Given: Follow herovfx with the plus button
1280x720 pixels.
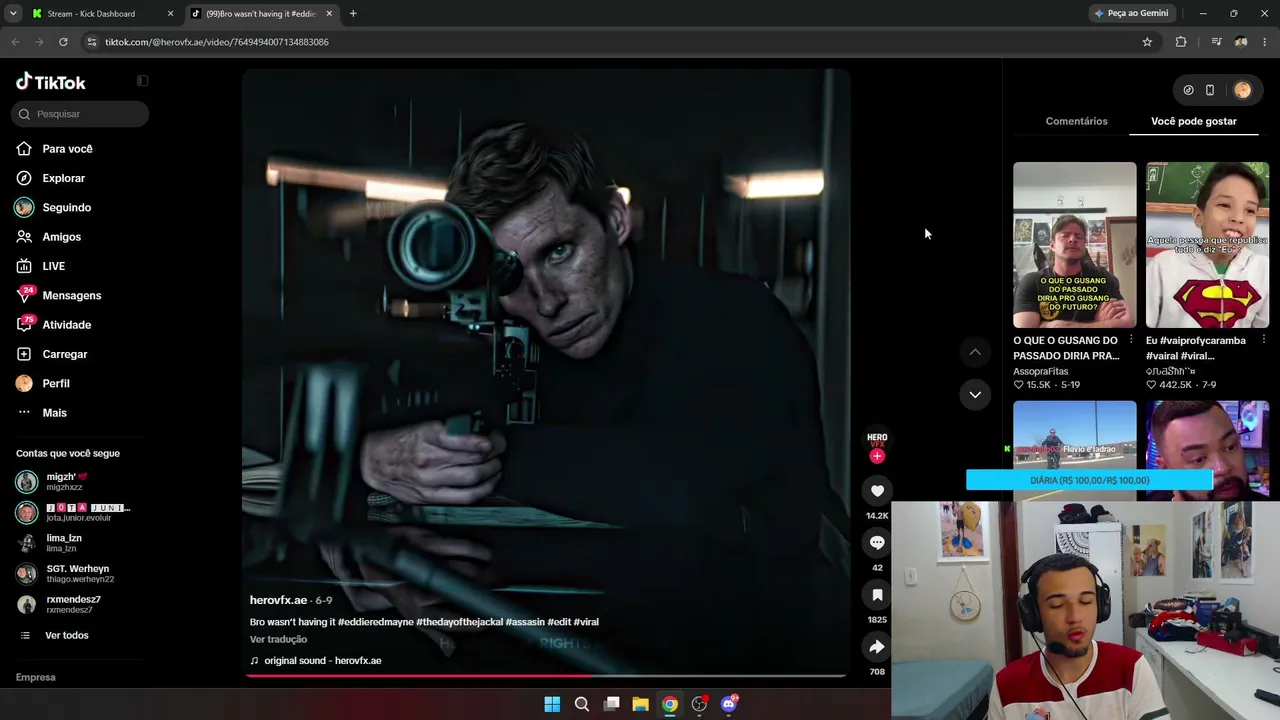Looking at the screenshot, I should click(x=877, y=456).
